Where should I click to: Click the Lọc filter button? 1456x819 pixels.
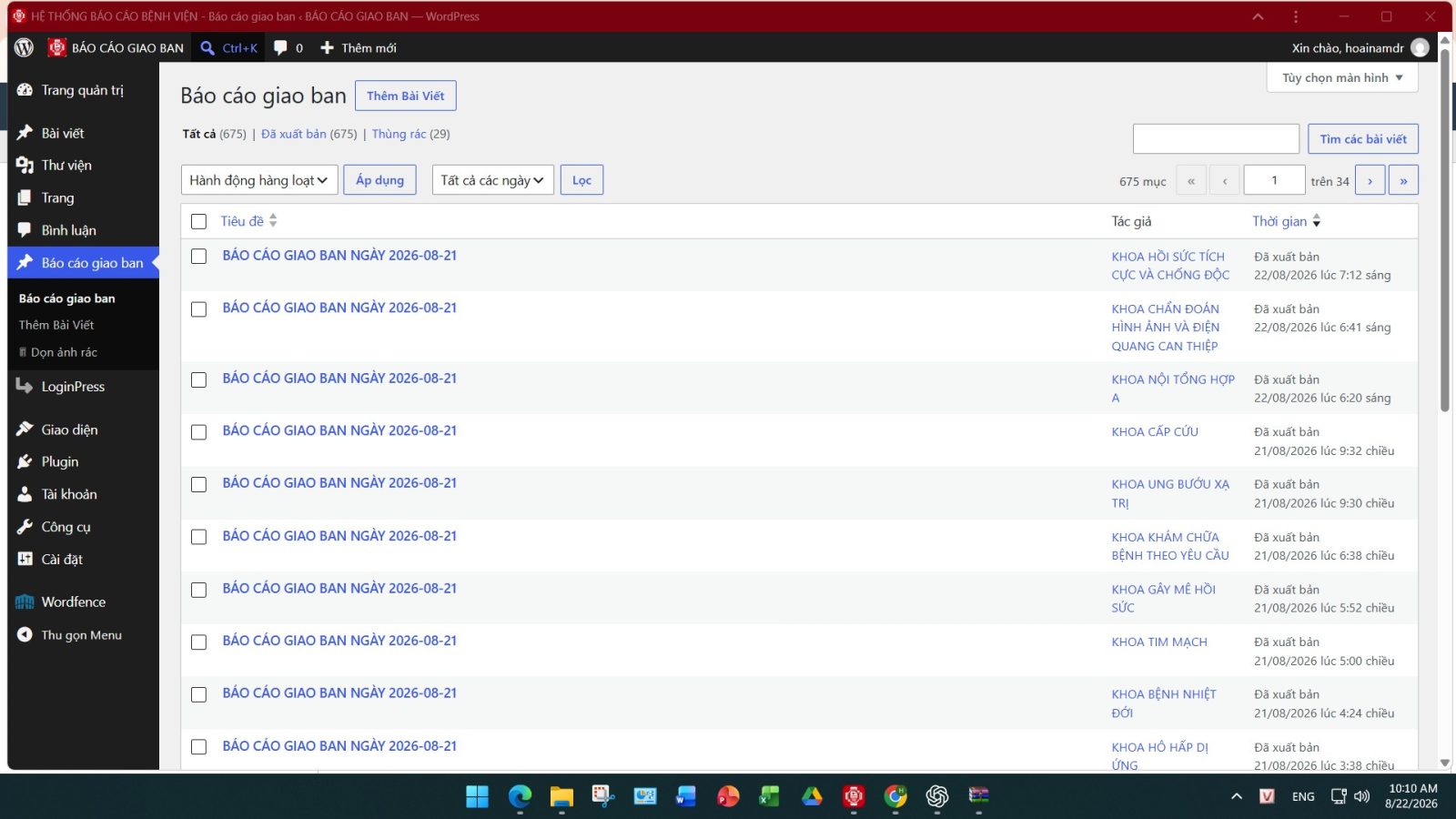click(581, 180)
